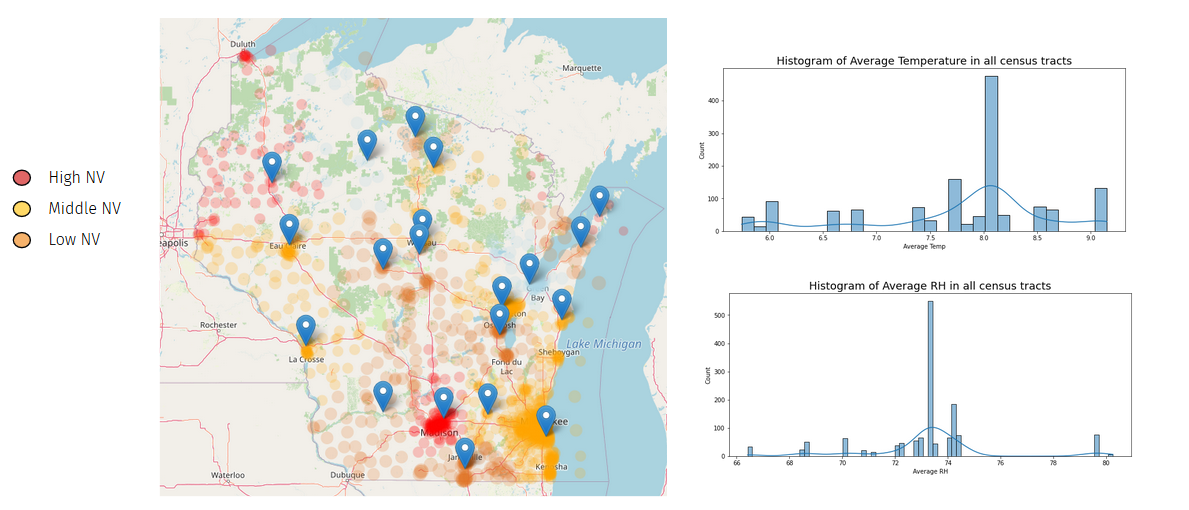This screenshot has height=510, width=1189.
Task: Click the tallest bar in temperature histogram
Action: [991, 154]
